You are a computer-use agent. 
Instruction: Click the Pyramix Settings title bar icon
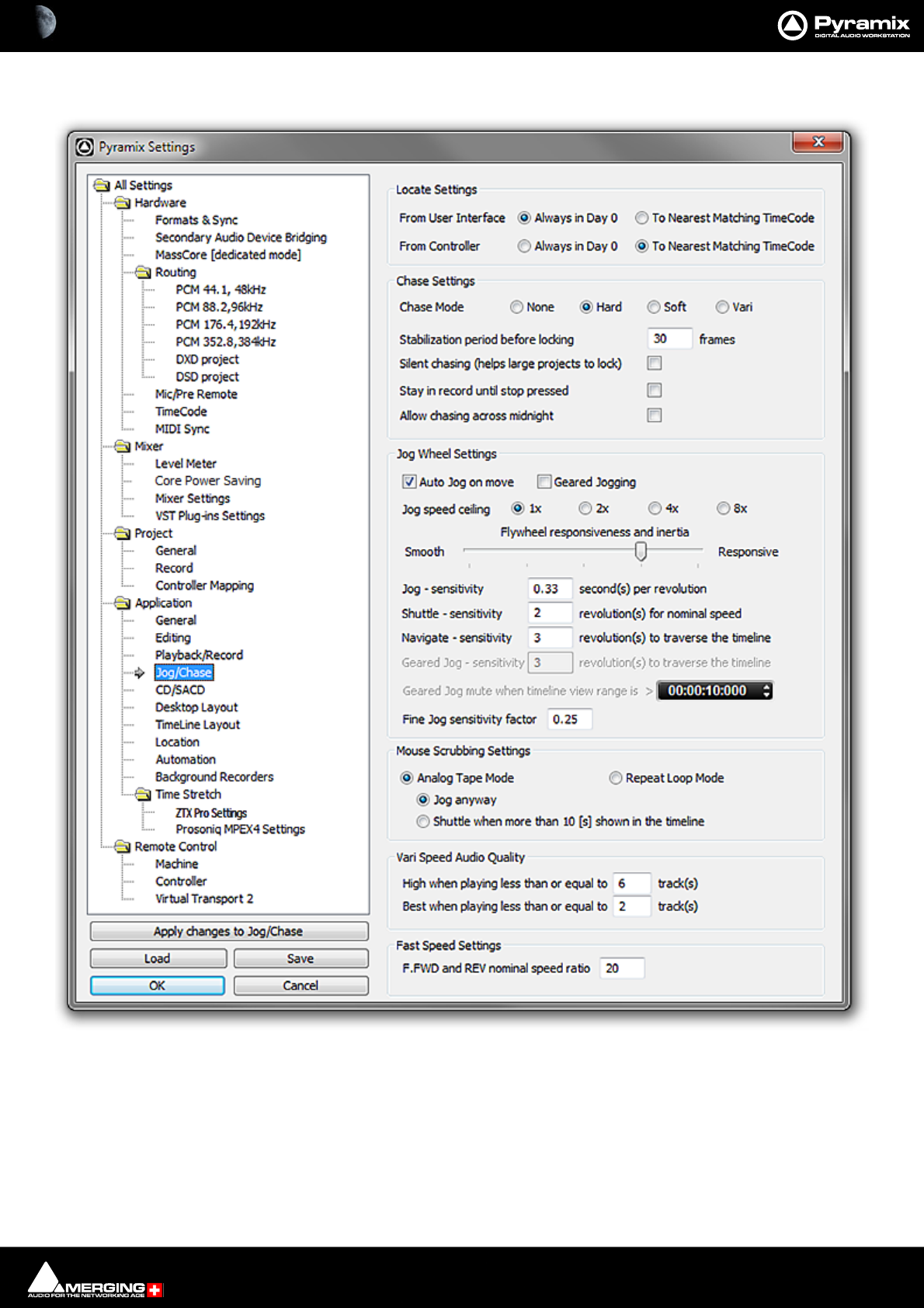coord(85,147)
